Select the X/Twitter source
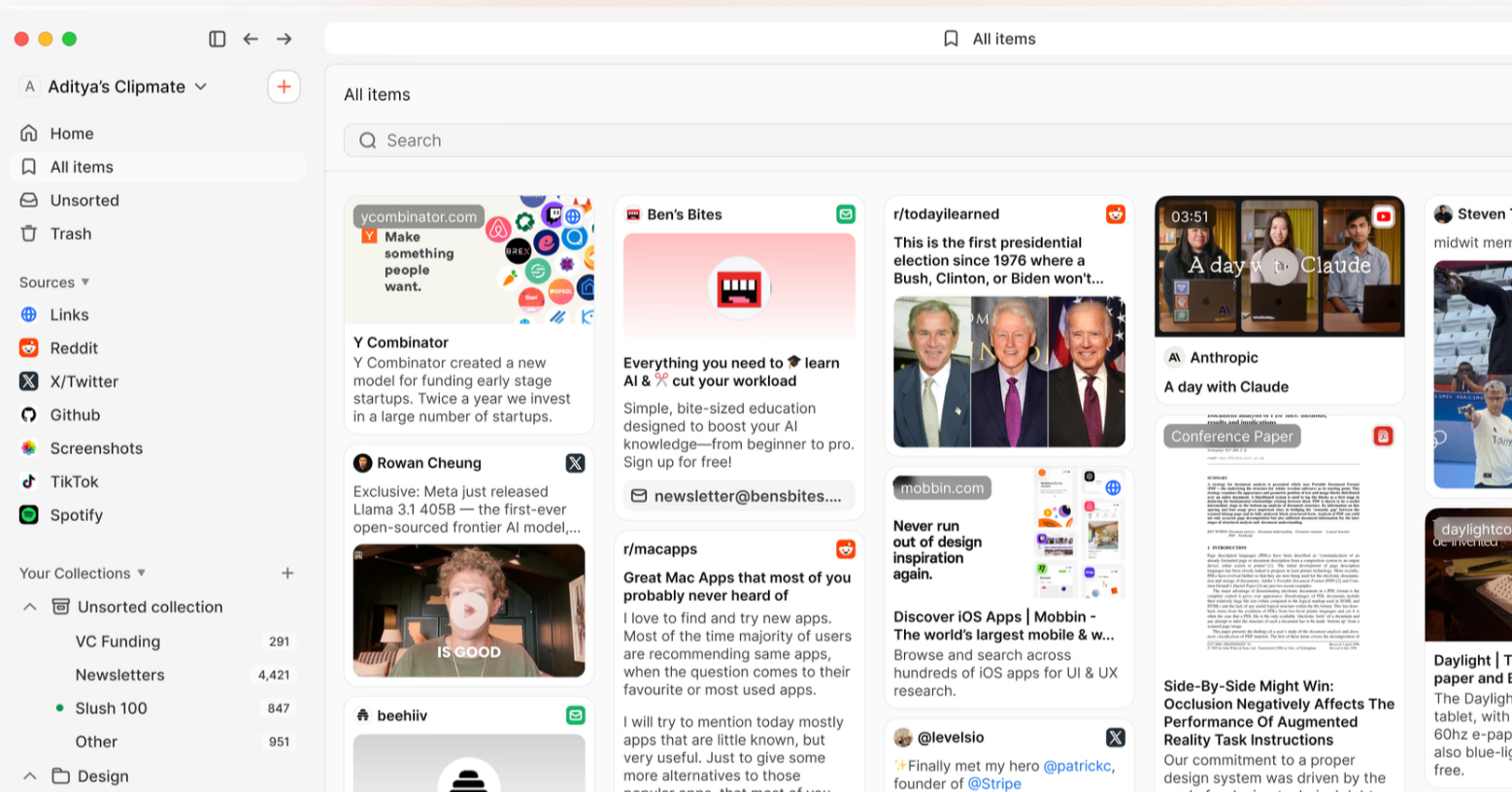 pos(87,380)
